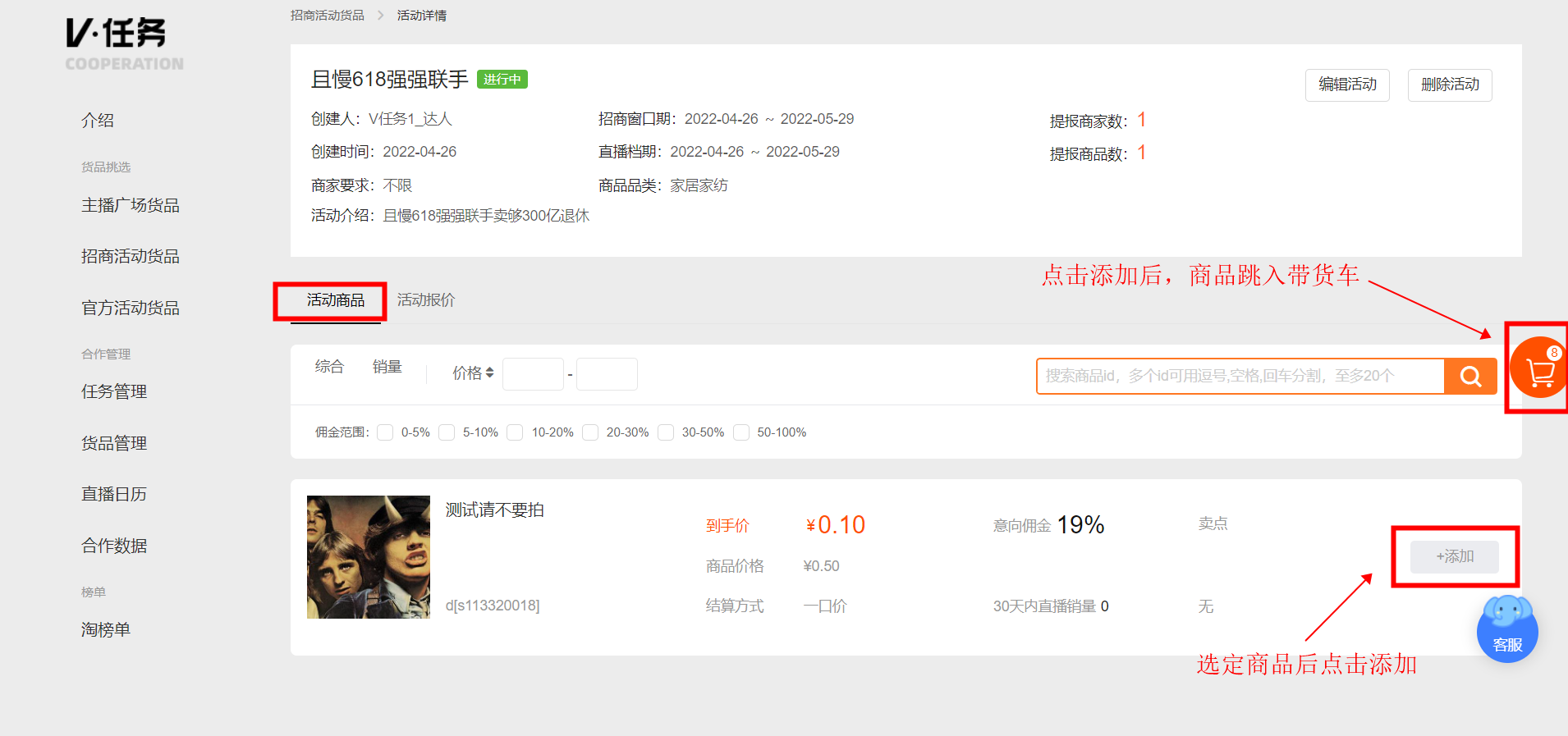Viewport: 1568px width, 736px height.
Task: Click the creator name V任务1_达人
Action: coord(410,119)
